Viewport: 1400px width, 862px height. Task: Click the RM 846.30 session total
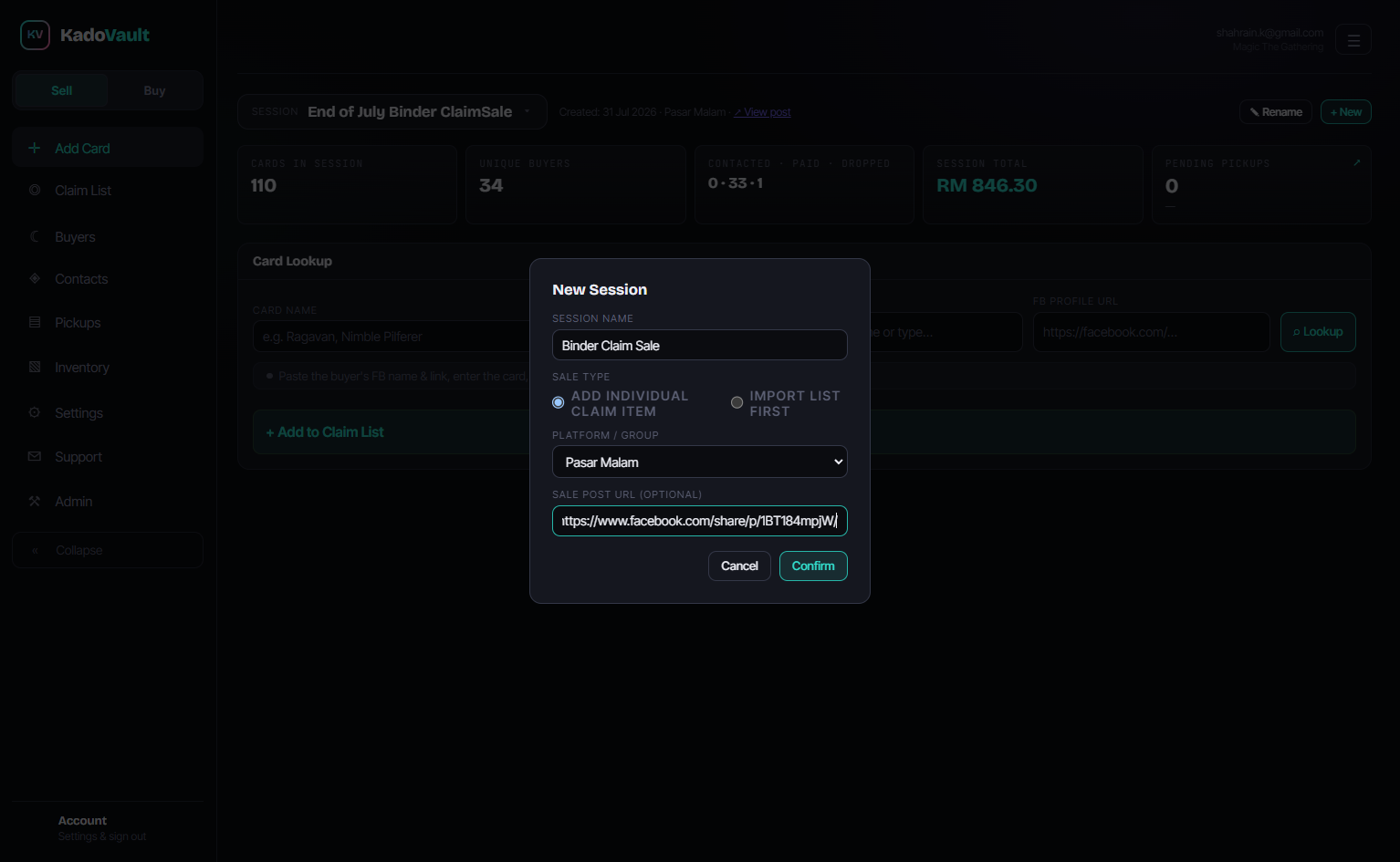tap(987, 185)
